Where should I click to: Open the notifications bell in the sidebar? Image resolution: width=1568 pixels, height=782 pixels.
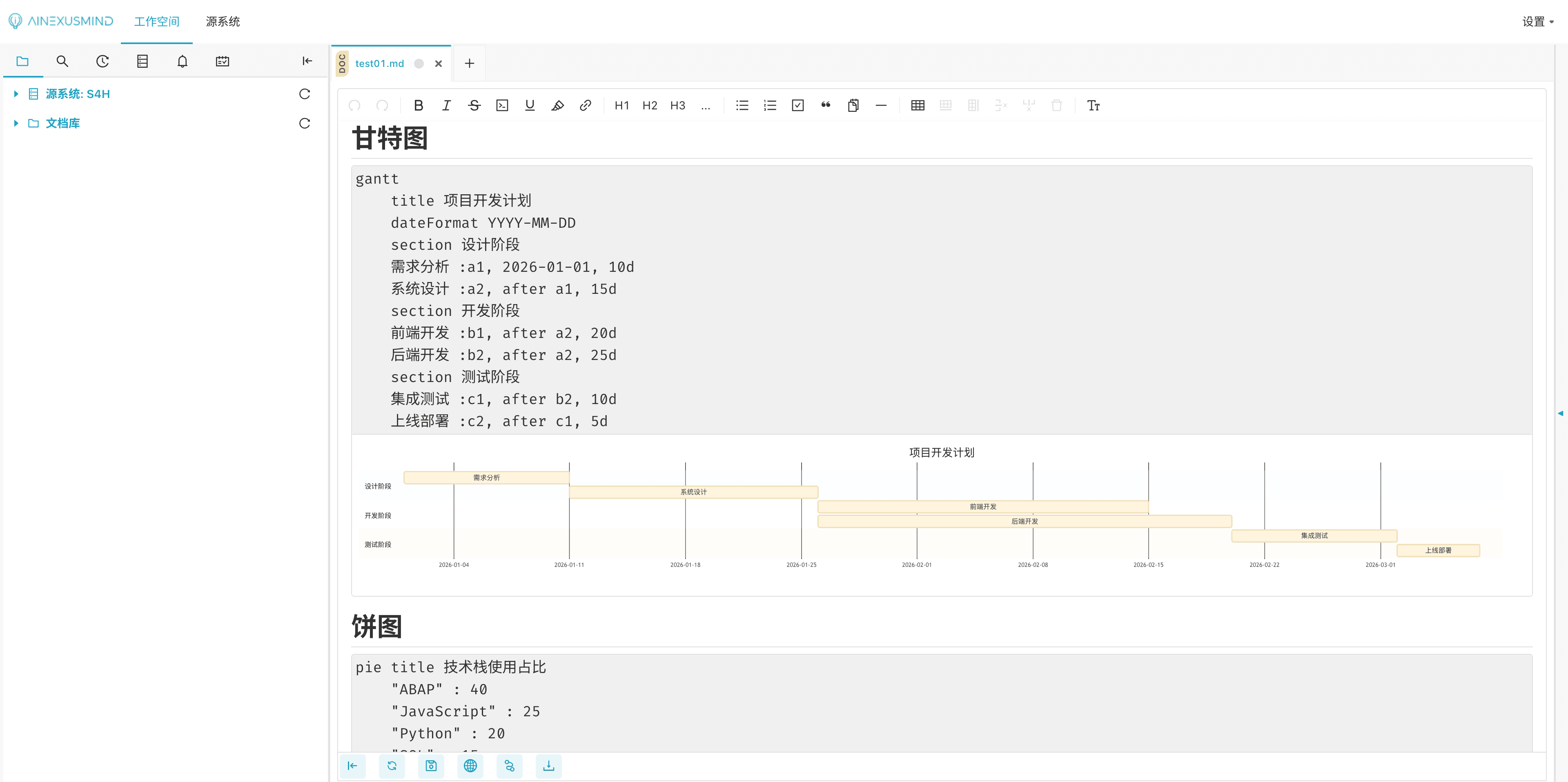click(182, 61)
